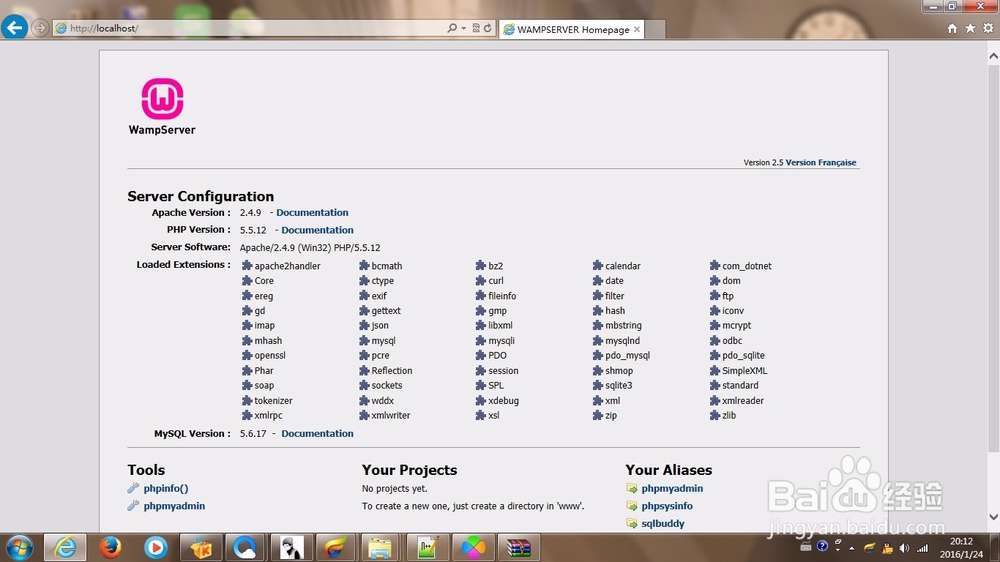1000x562 pixels.
Task: Open MySQL Version Documentation link
Action: coord(317,433)
